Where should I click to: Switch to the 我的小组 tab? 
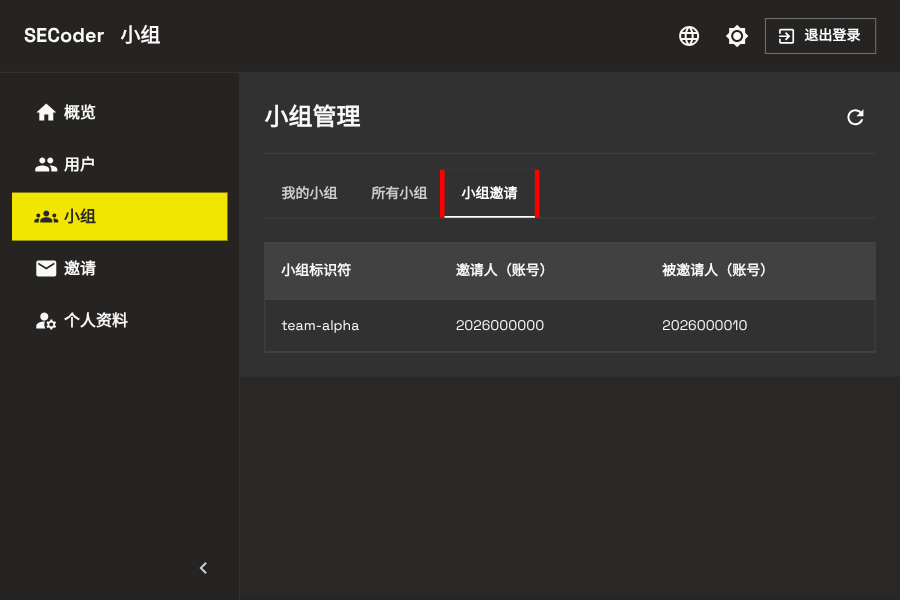(309, 193)
